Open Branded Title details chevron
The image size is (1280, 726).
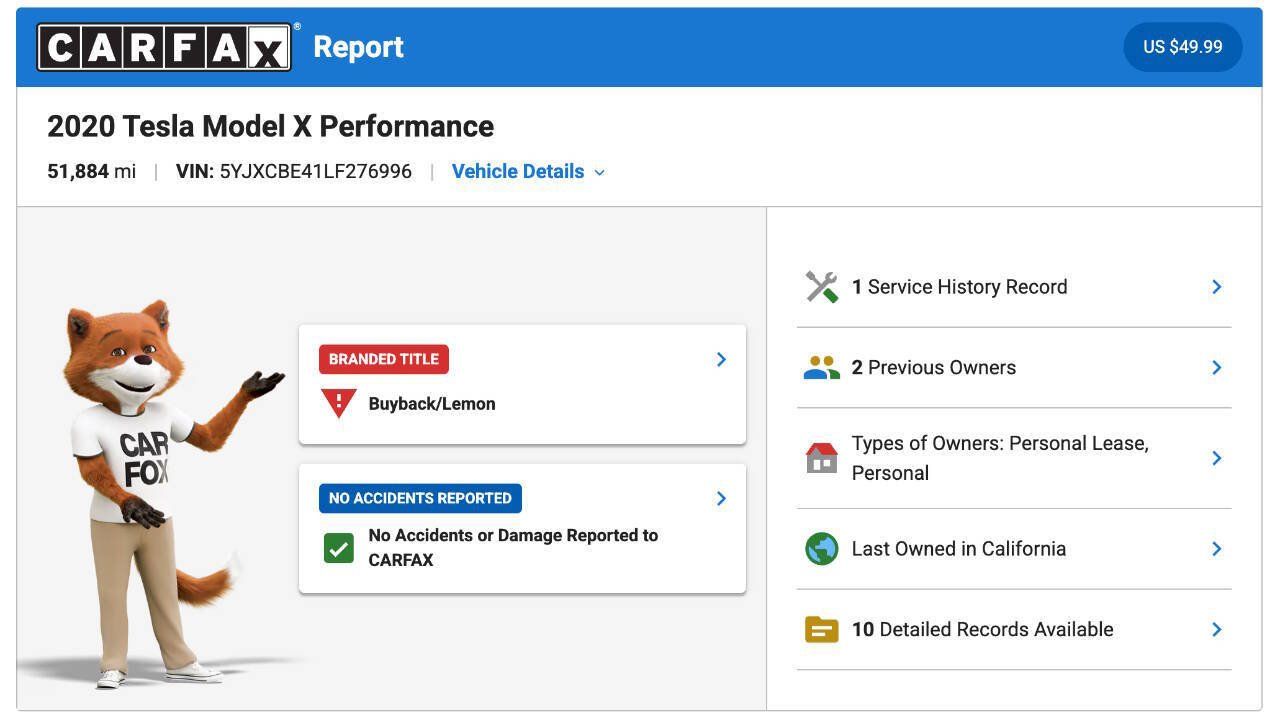click(721, 359)
